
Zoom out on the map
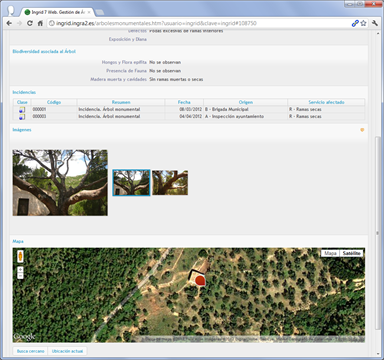click(20, 276)
